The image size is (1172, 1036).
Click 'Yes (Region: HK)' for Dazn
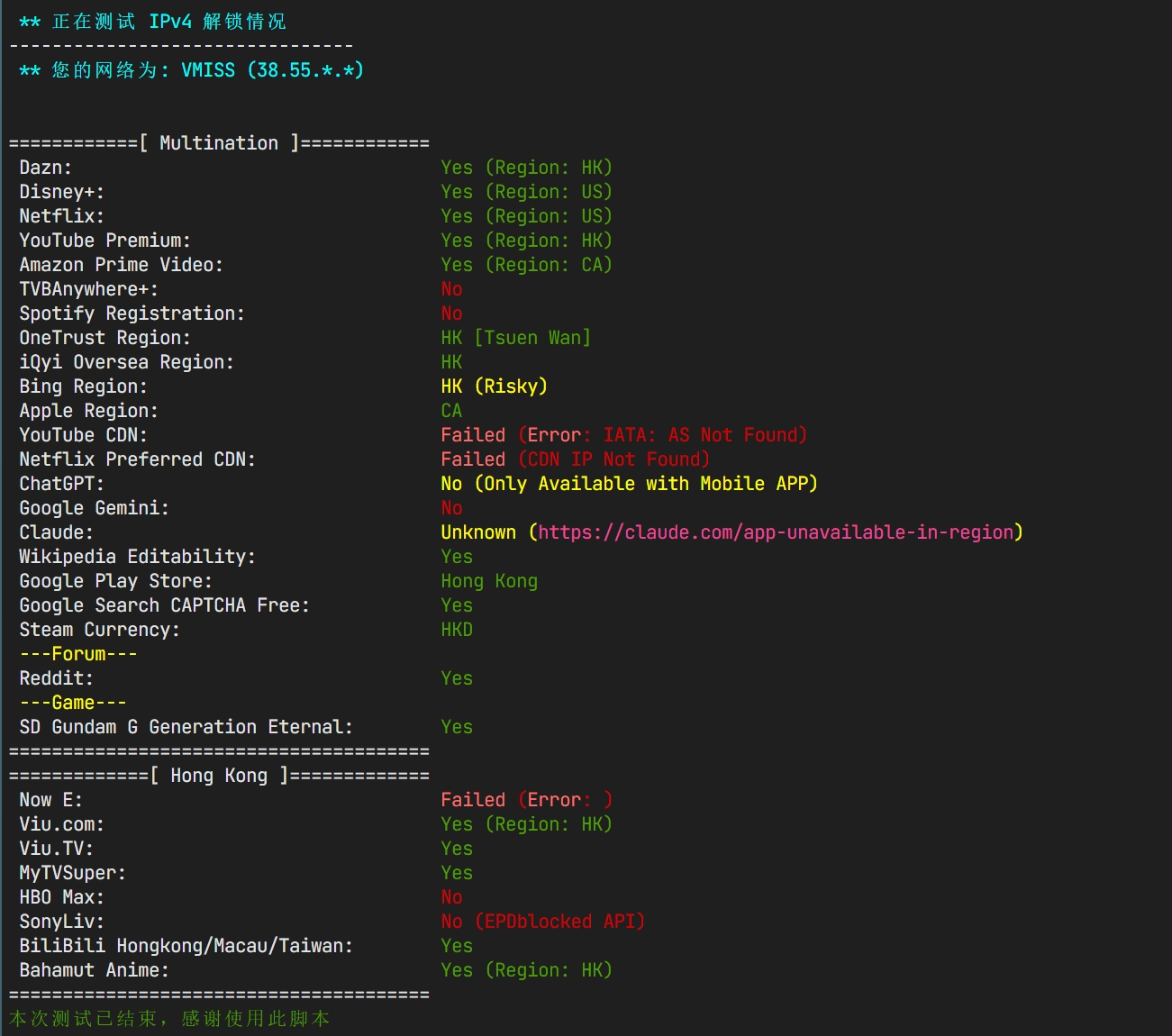click(526, 168)
